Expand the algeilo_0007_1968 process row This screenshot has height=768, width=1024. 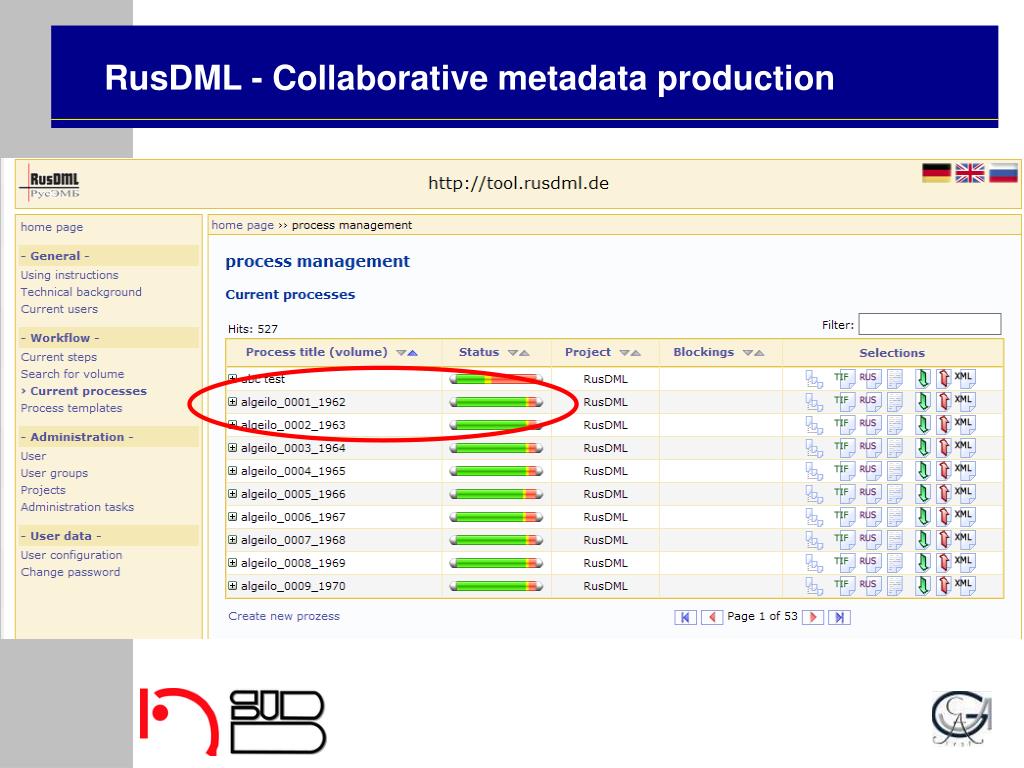(232, 539)
